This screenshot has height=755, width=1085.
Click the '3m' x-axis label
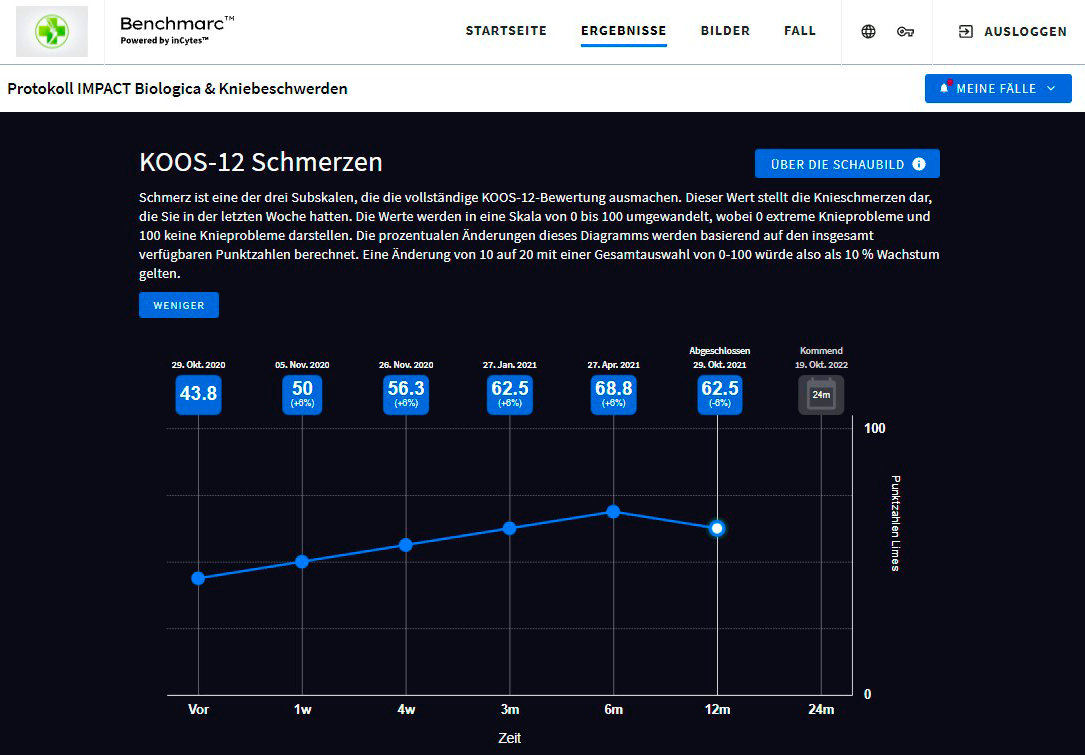tap(510, 709)
